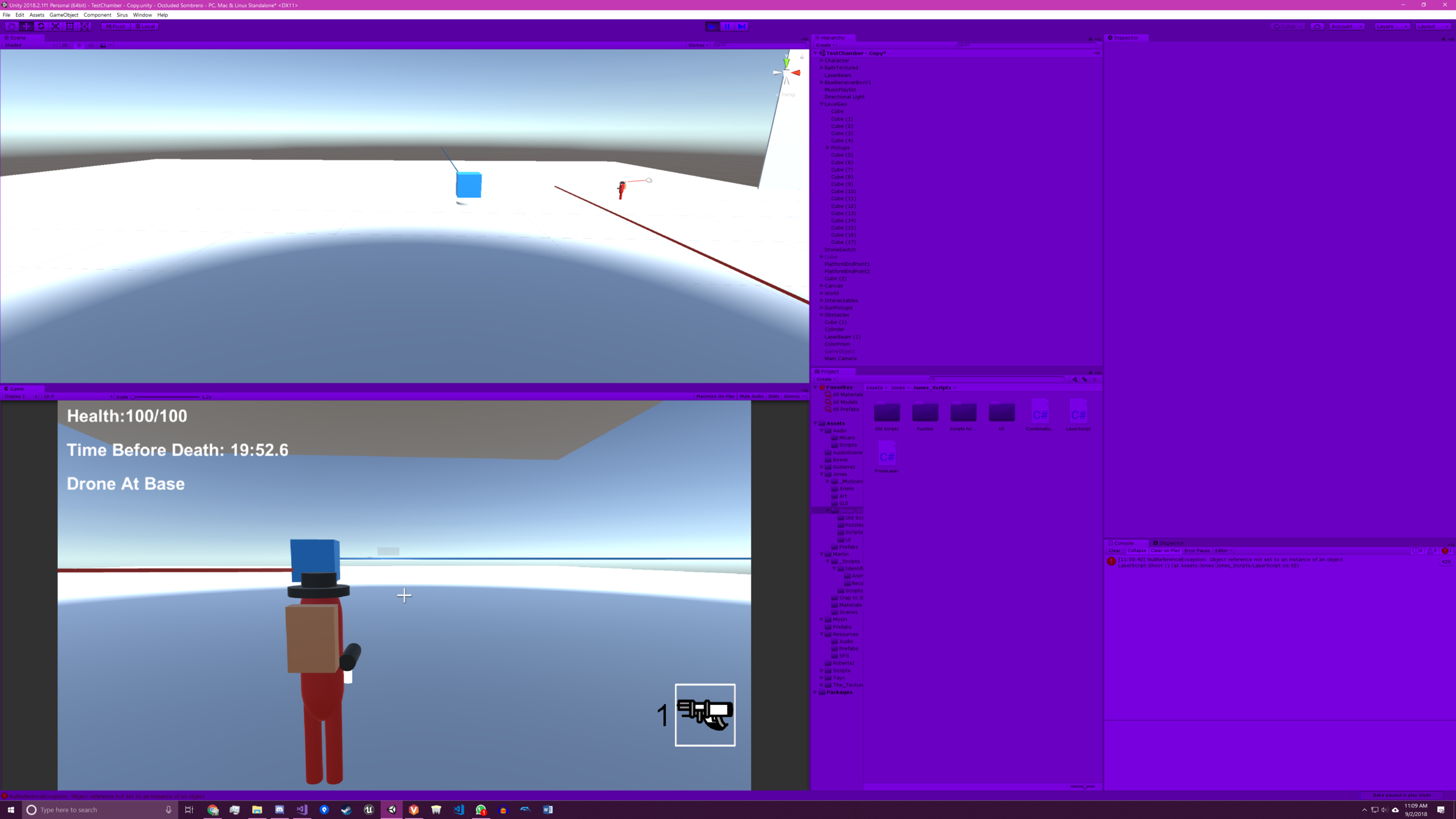Image resolution: width=1456 pixels, height=819 pixels.
Task: Click the Step frame button
Action: [x=741, y=26]
